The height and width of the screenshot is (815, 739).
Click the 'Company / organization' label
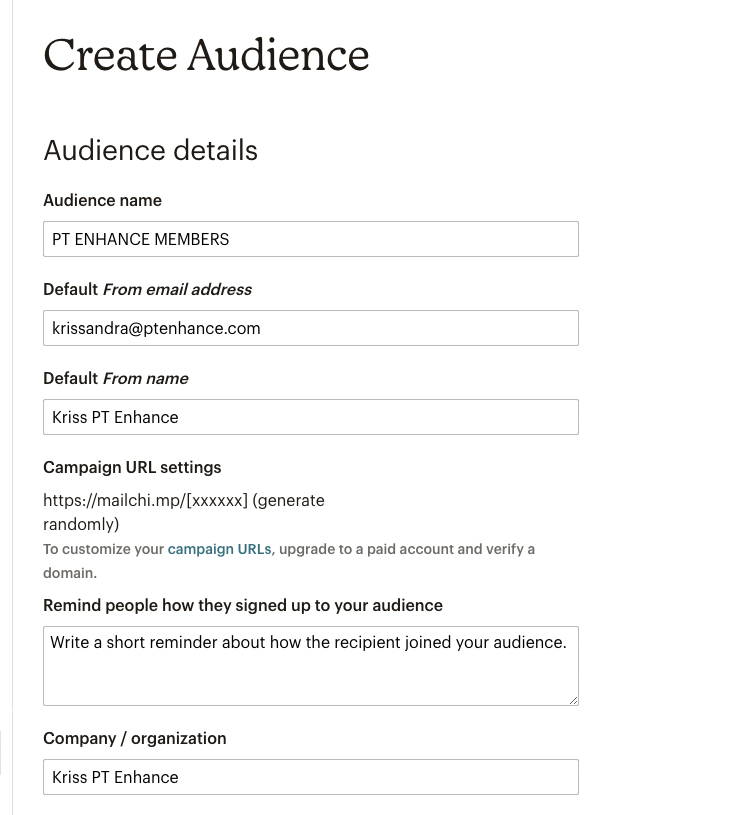click(135, 738)
